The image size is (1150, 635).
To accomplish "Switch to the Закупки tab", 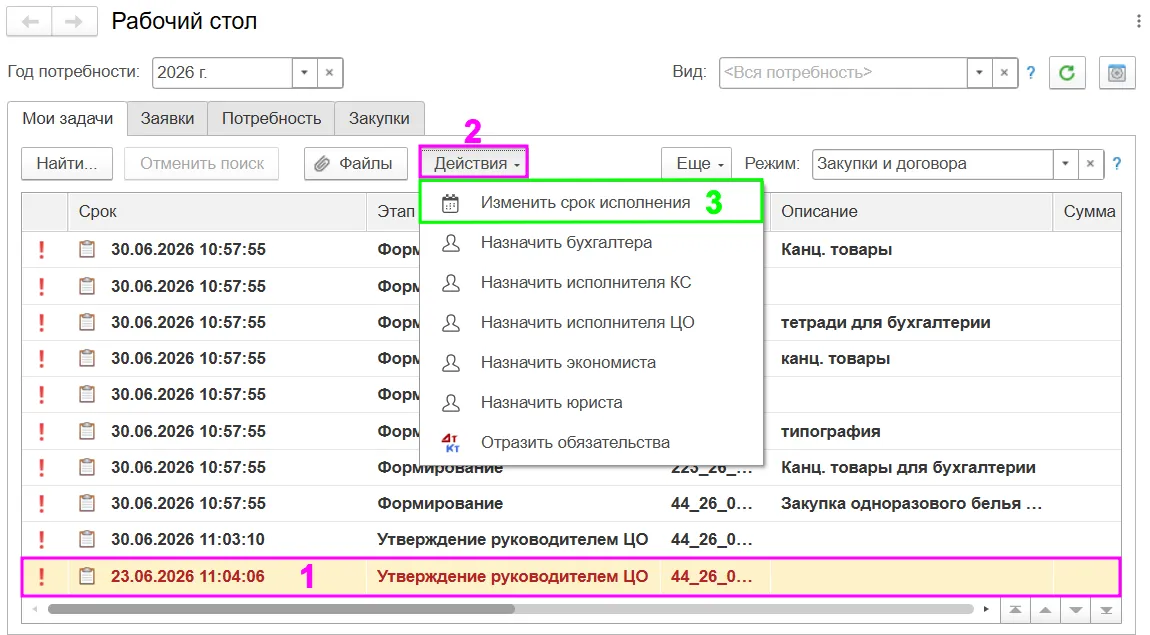I will pyautogui.click(x=379, y=119).
